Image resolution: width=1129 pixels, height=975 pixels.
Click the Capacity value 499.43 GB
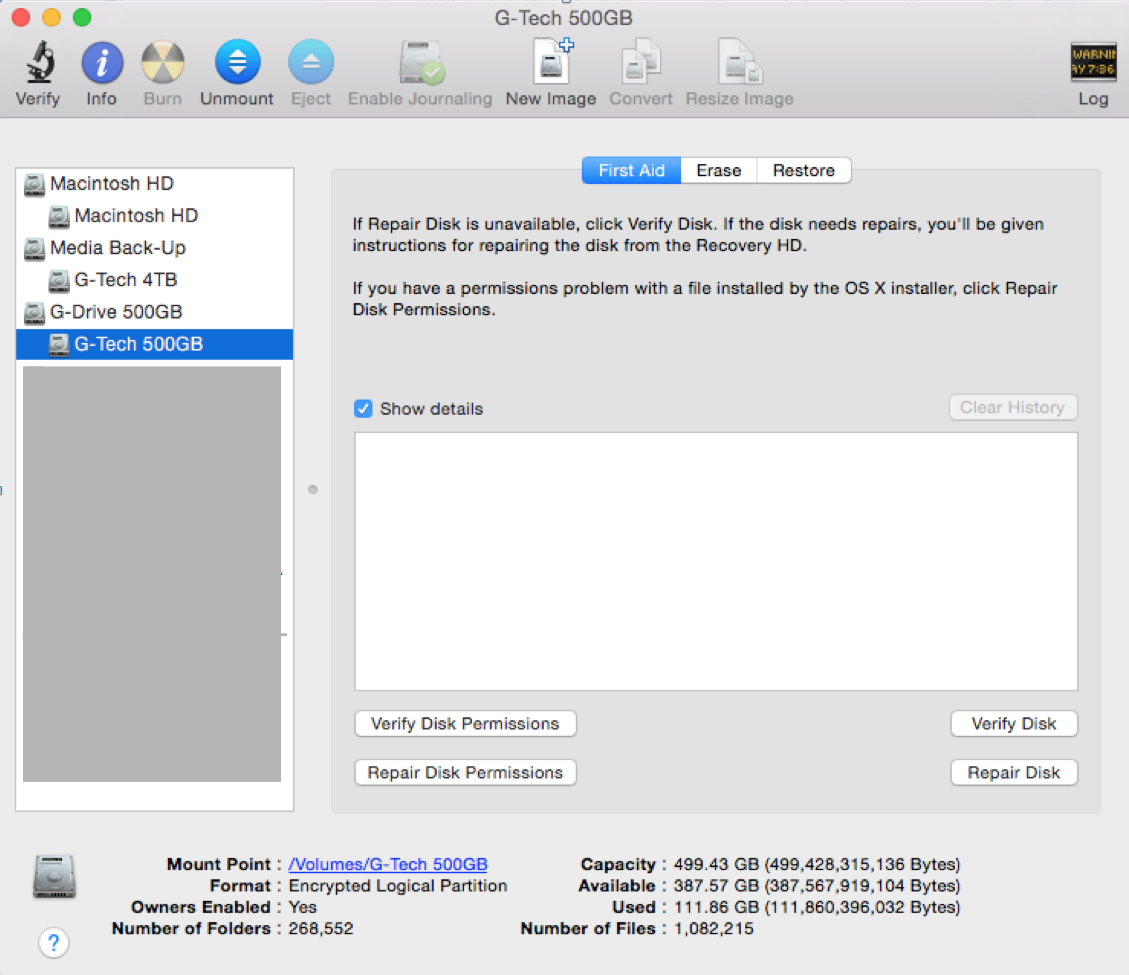[x=817, y=864]
